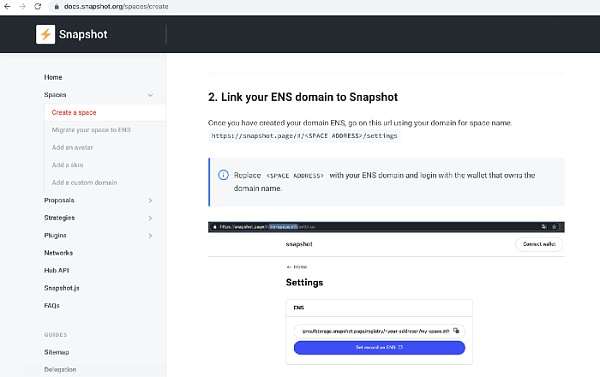Click the copy icon in ENS field

pyautogui.click(x=456, y=331)
